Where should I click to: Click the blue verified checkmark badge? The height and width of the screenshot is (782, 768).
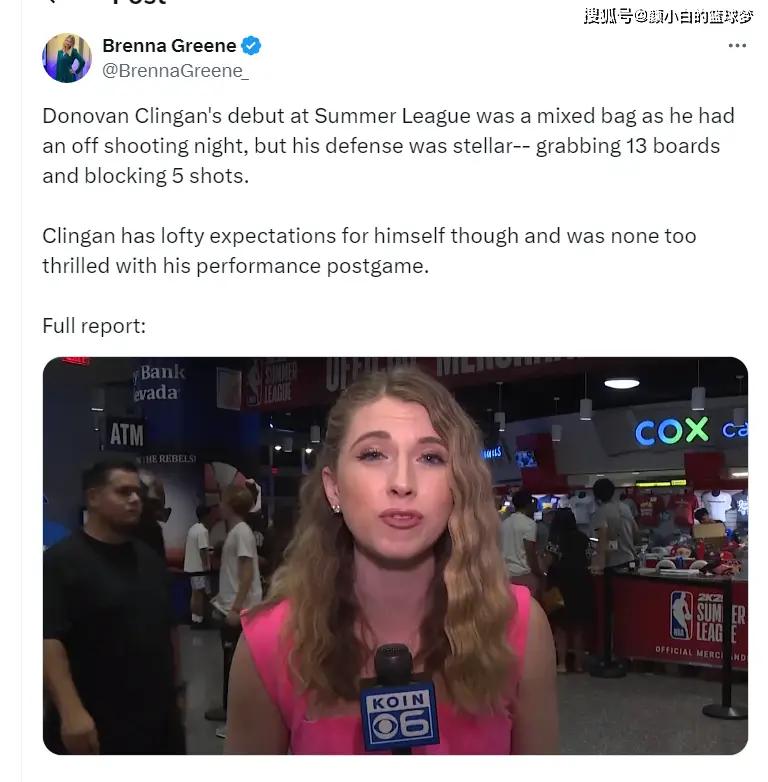tap(251, 45)
